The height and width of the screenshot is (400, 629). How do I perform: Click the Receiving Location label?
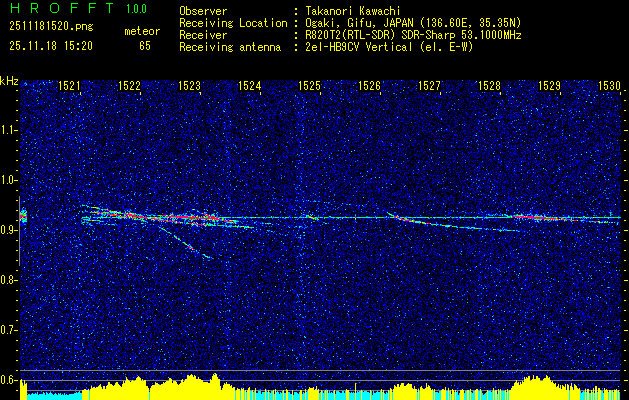(x=233, y=23)
